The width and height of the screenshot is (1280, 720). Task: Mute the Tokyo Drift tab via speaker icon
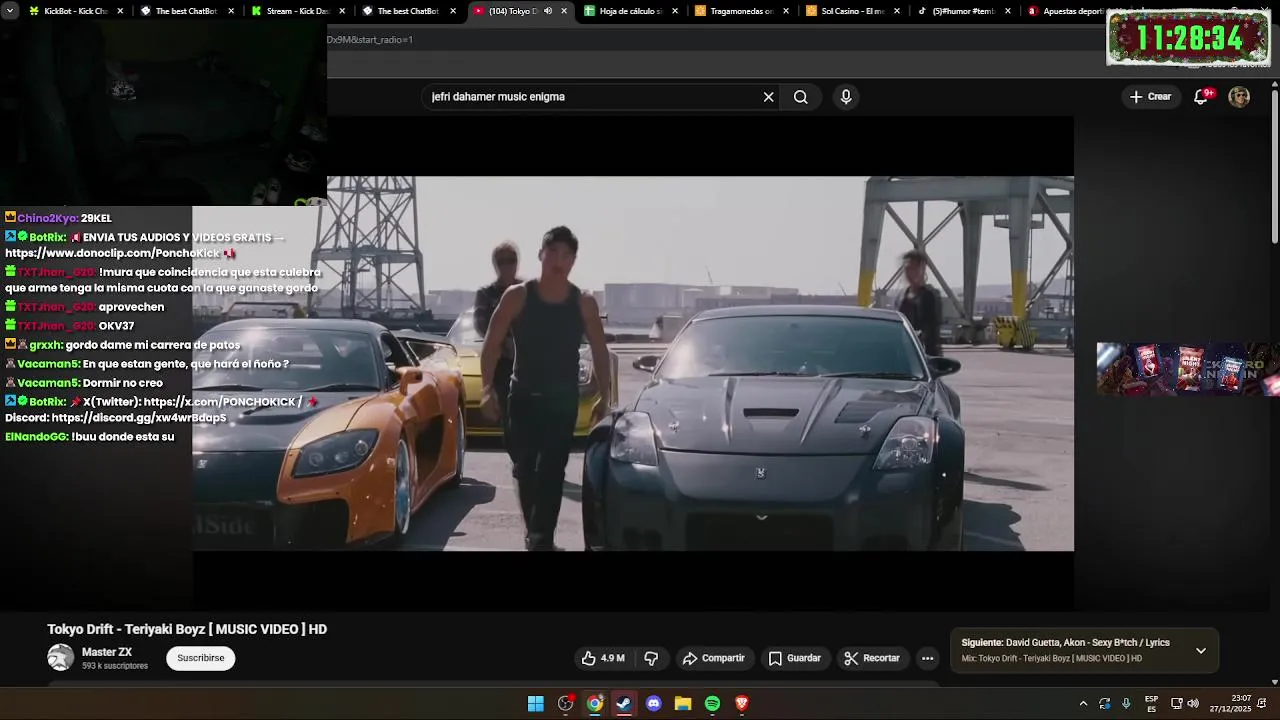(548, 11)
